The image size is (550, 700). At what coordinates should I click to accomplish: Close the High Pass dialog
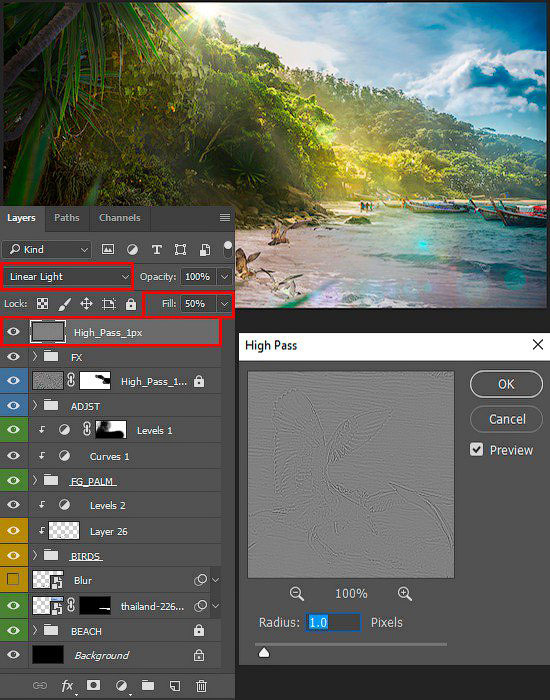click(x=538, y=345)
